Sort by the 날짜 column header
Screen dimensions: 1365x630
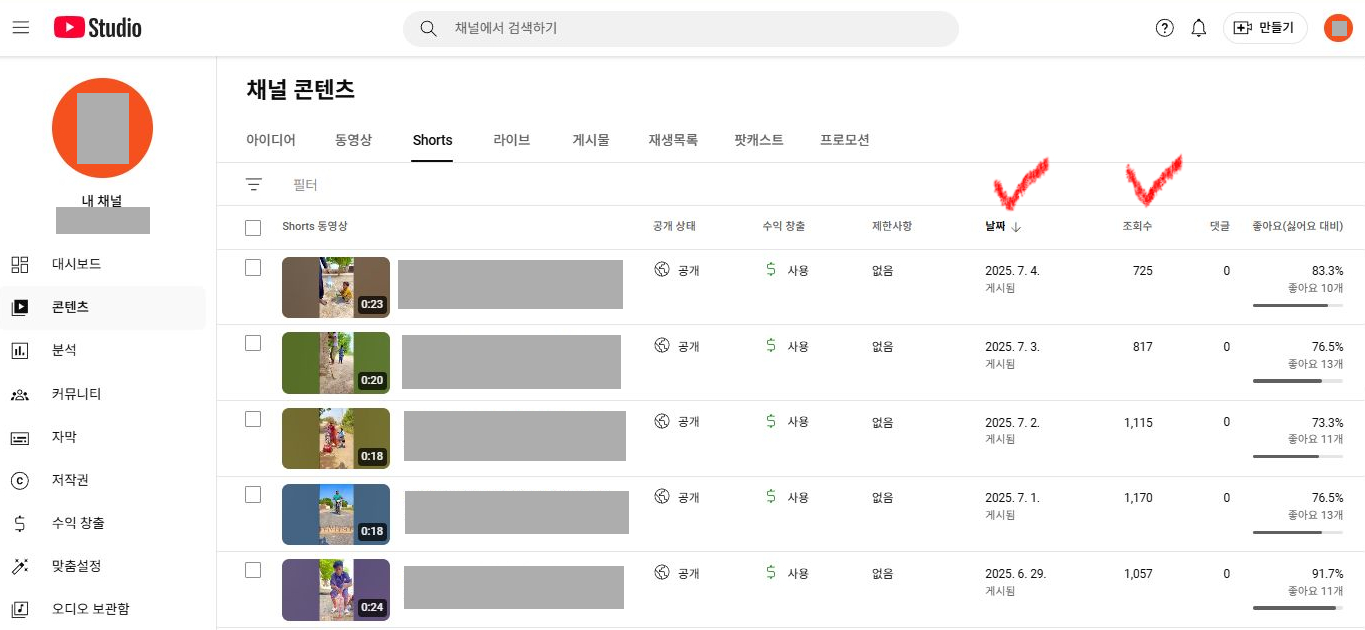[x=1003, y=227]
